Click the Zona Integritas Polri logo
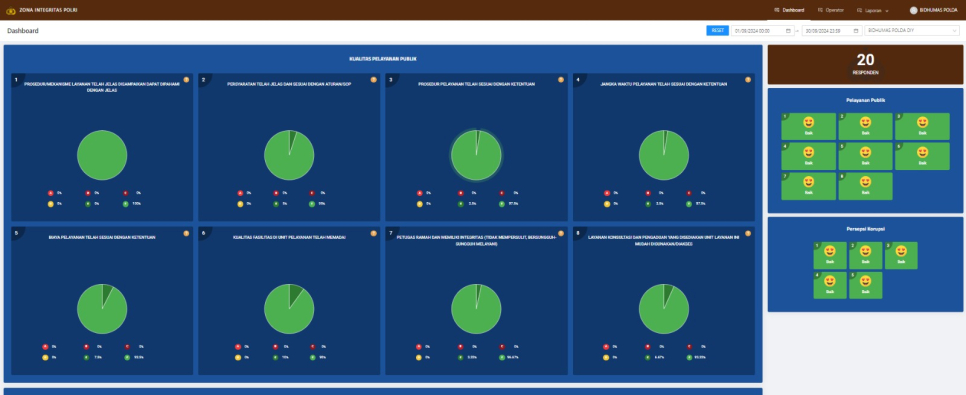 click(10, 10)
